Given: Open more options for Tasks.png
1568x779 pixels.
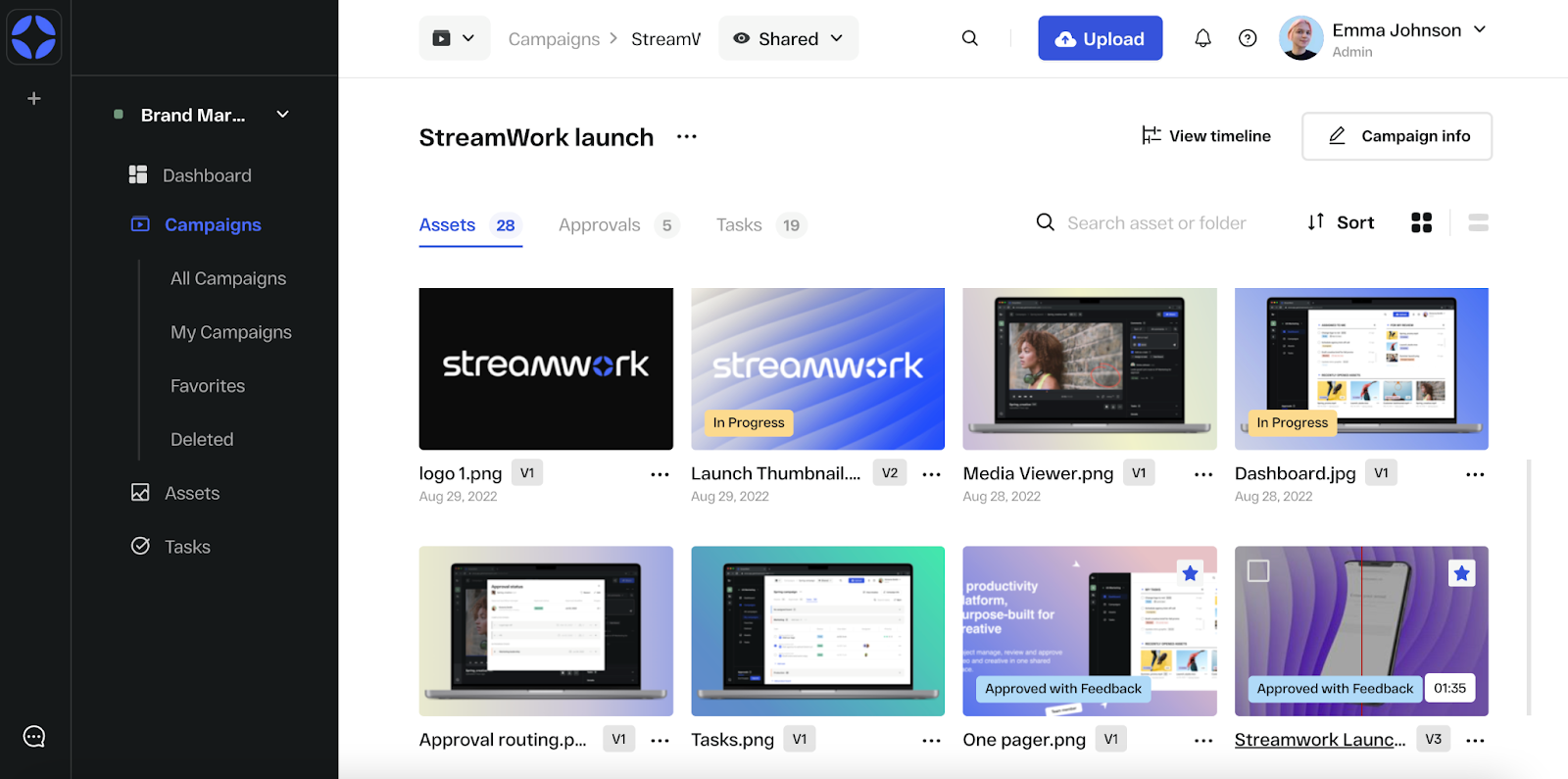Looking at the screenshot, I should click(x=932, y=741).
